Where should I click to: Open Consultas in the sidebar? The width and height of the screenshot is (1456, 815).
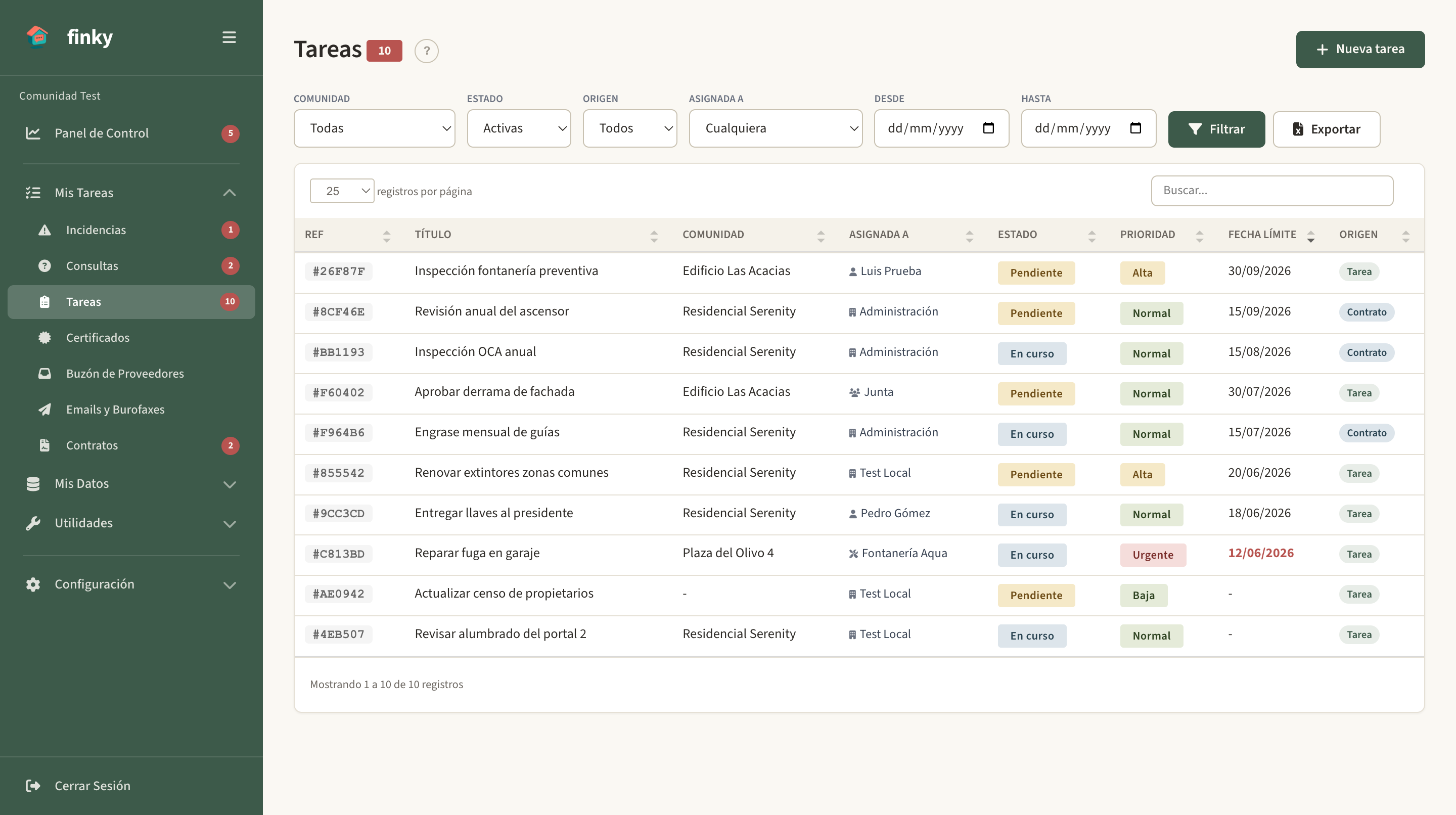[131, 265]
